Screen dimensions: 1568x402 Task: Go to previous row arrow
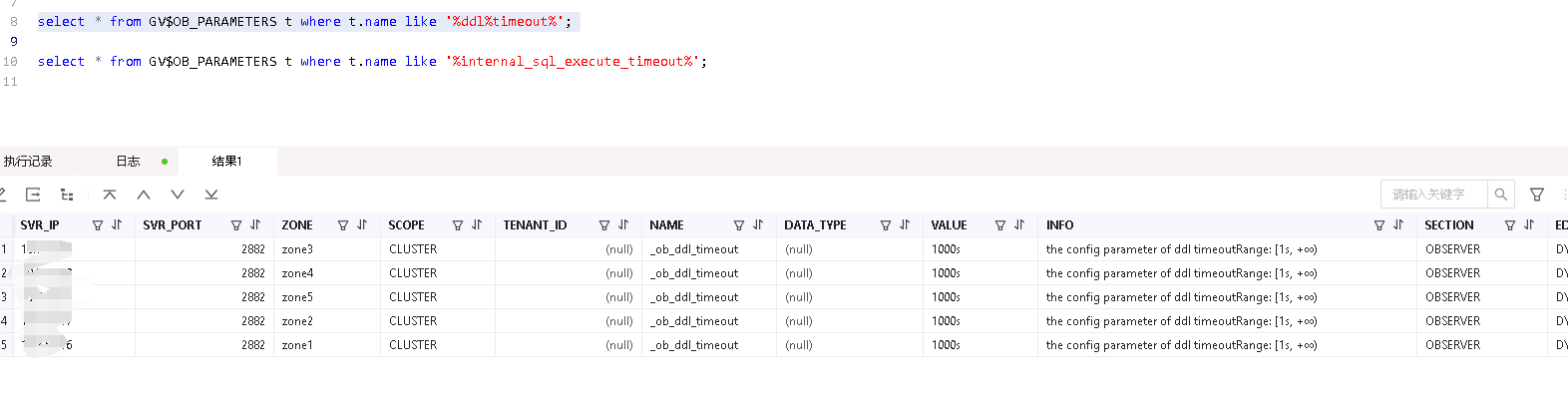(144, 195)
